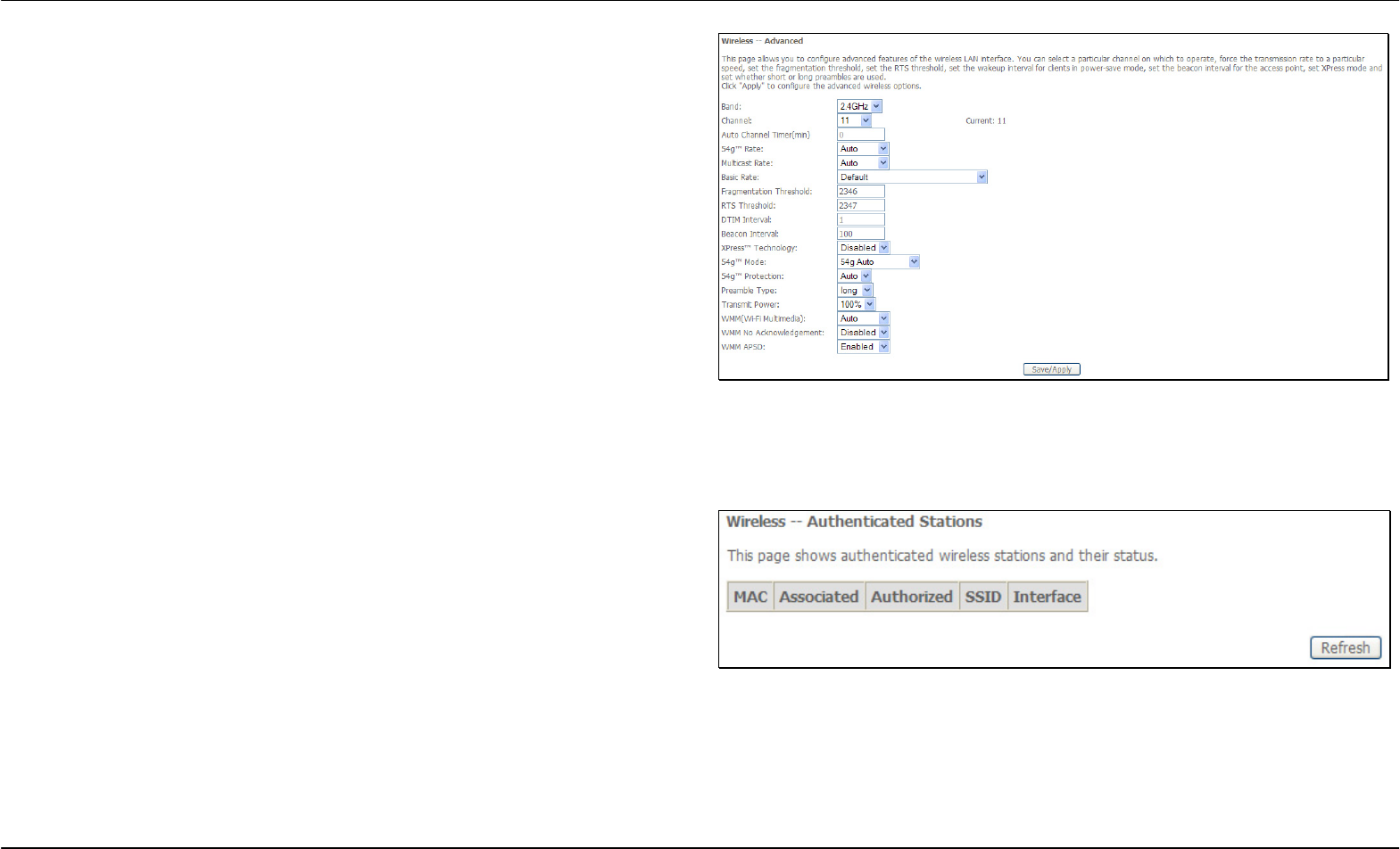Click the MAC column header

coord(750,597)
